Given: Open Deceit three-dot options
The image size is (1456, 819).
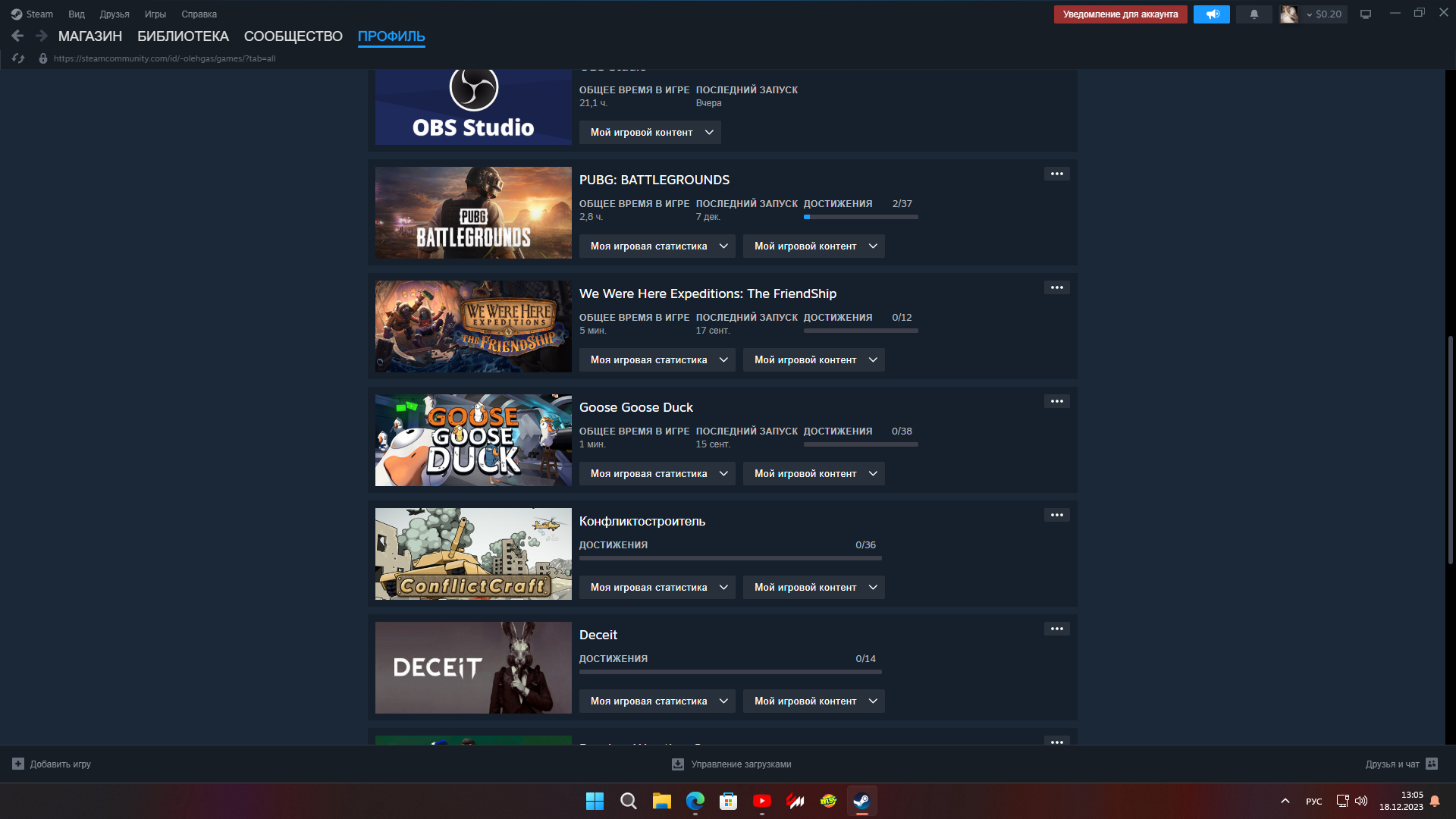Looking at the screenshot, I should [1057, 629].
